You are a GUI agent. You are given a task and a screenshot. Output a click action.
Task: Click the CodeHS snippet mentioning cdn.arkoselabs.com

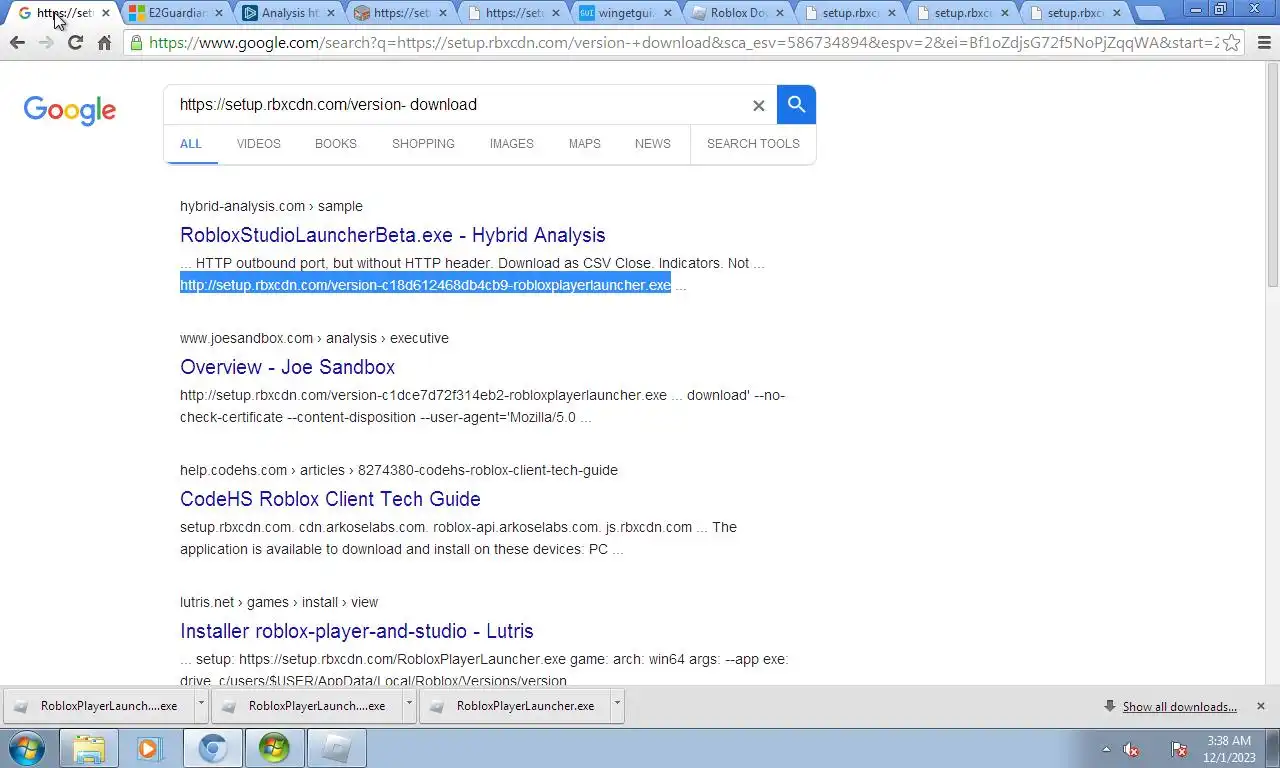458,538
